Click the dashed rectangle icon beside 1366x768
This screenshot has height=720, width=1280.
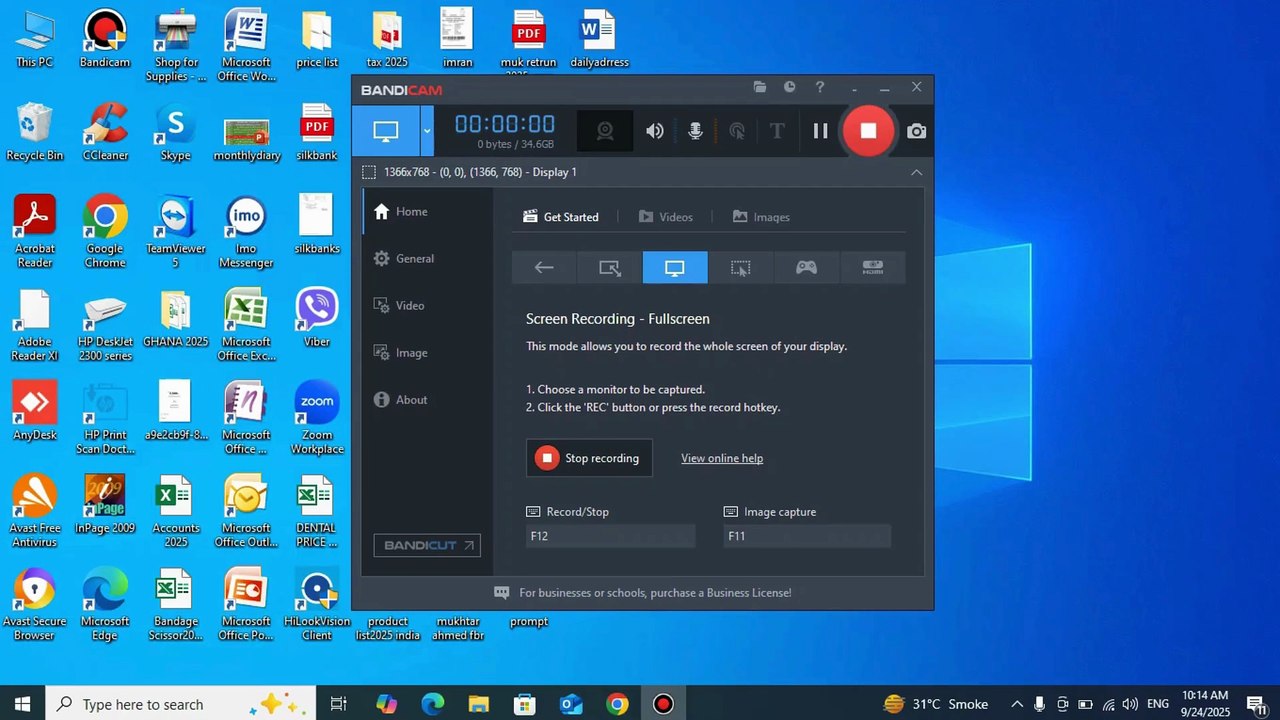[x=369, y=172]
